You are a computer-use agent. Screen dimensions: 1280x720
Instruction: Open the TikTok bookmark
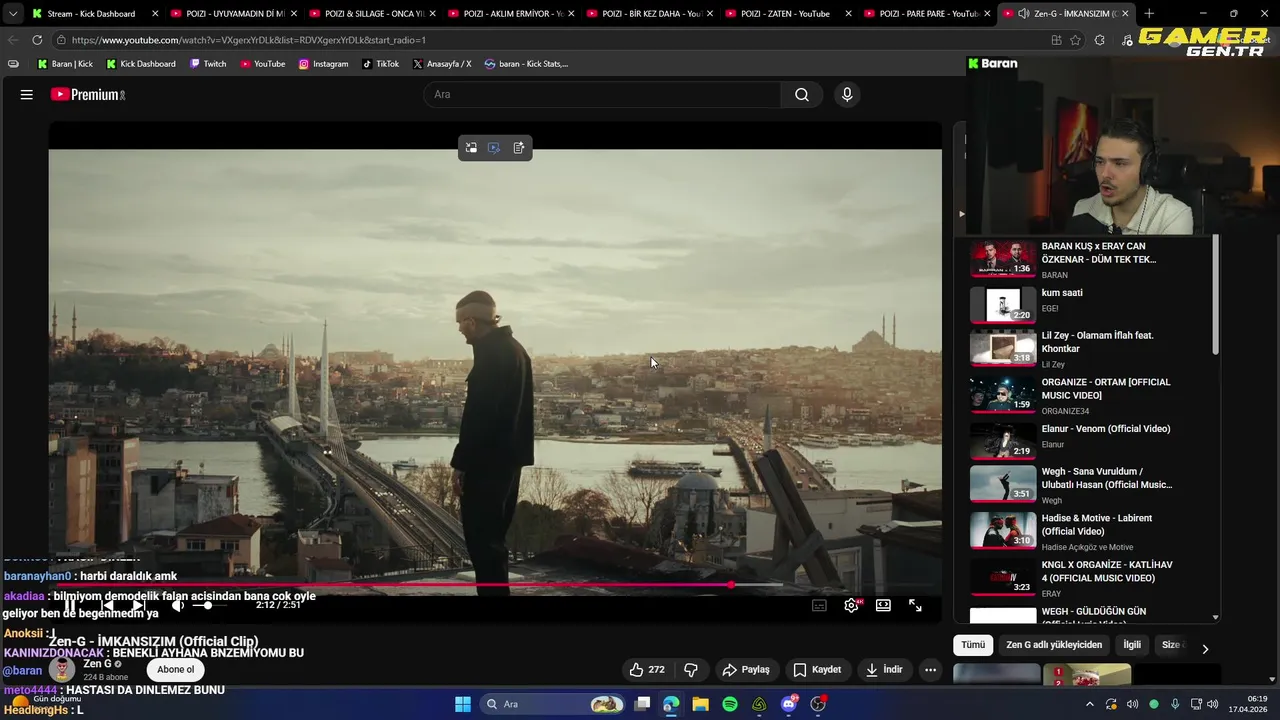point(381,64)
